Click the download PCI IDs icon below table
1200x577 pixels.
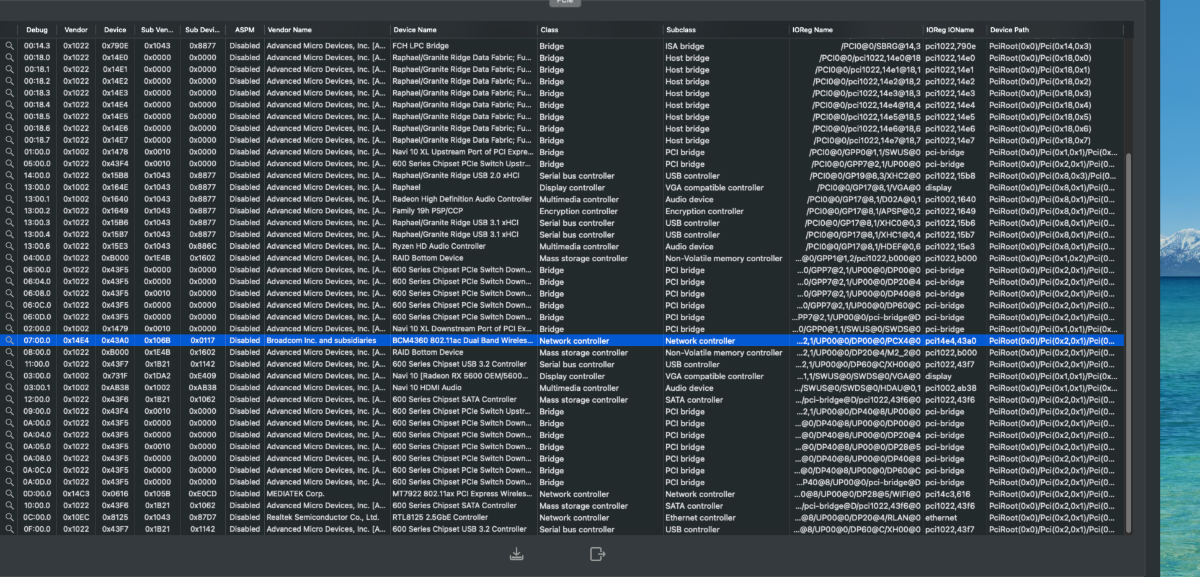pos(517,554)
